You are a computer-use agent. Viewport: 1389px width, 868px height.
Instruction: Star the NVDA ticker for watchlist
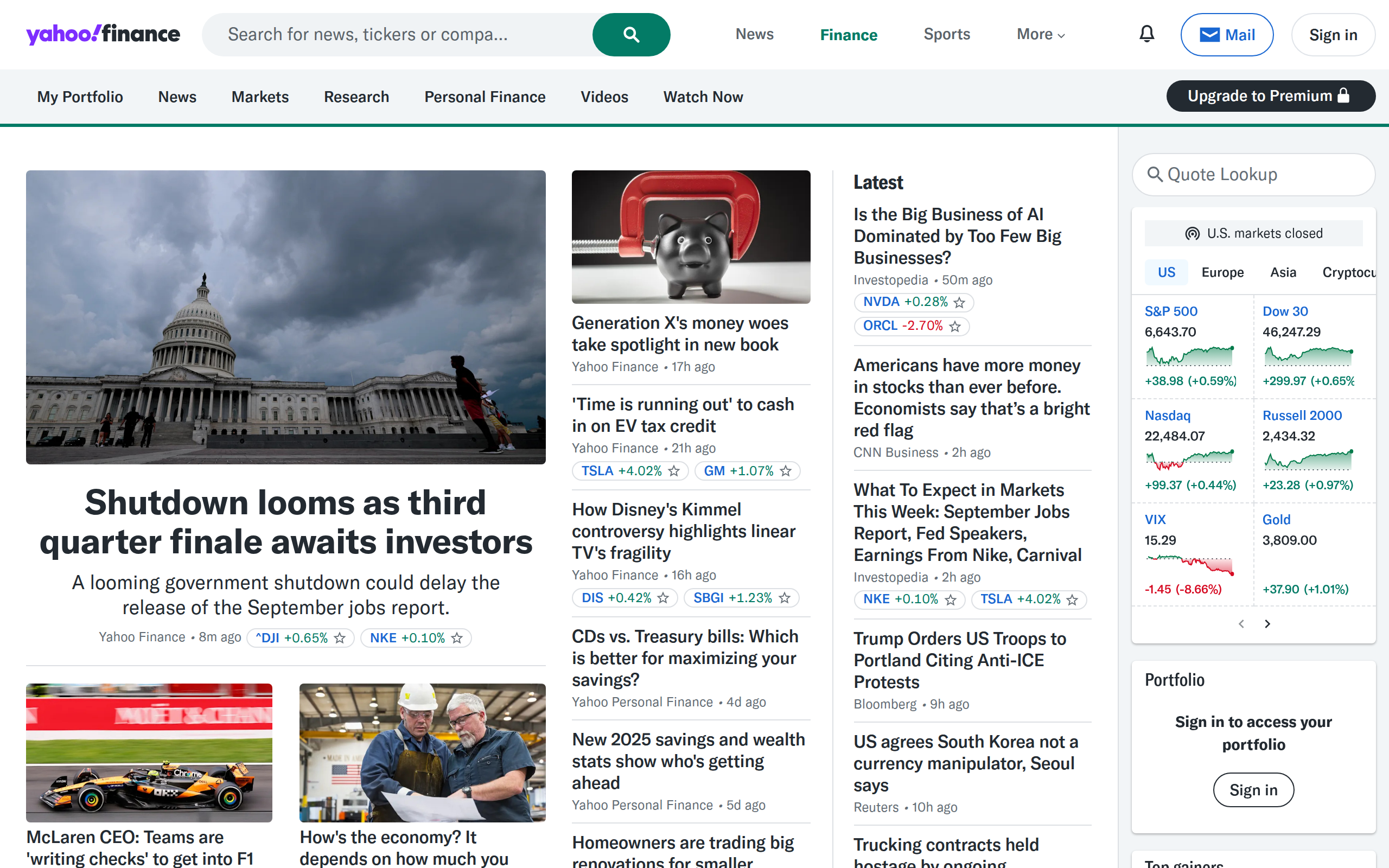point(959,303)
